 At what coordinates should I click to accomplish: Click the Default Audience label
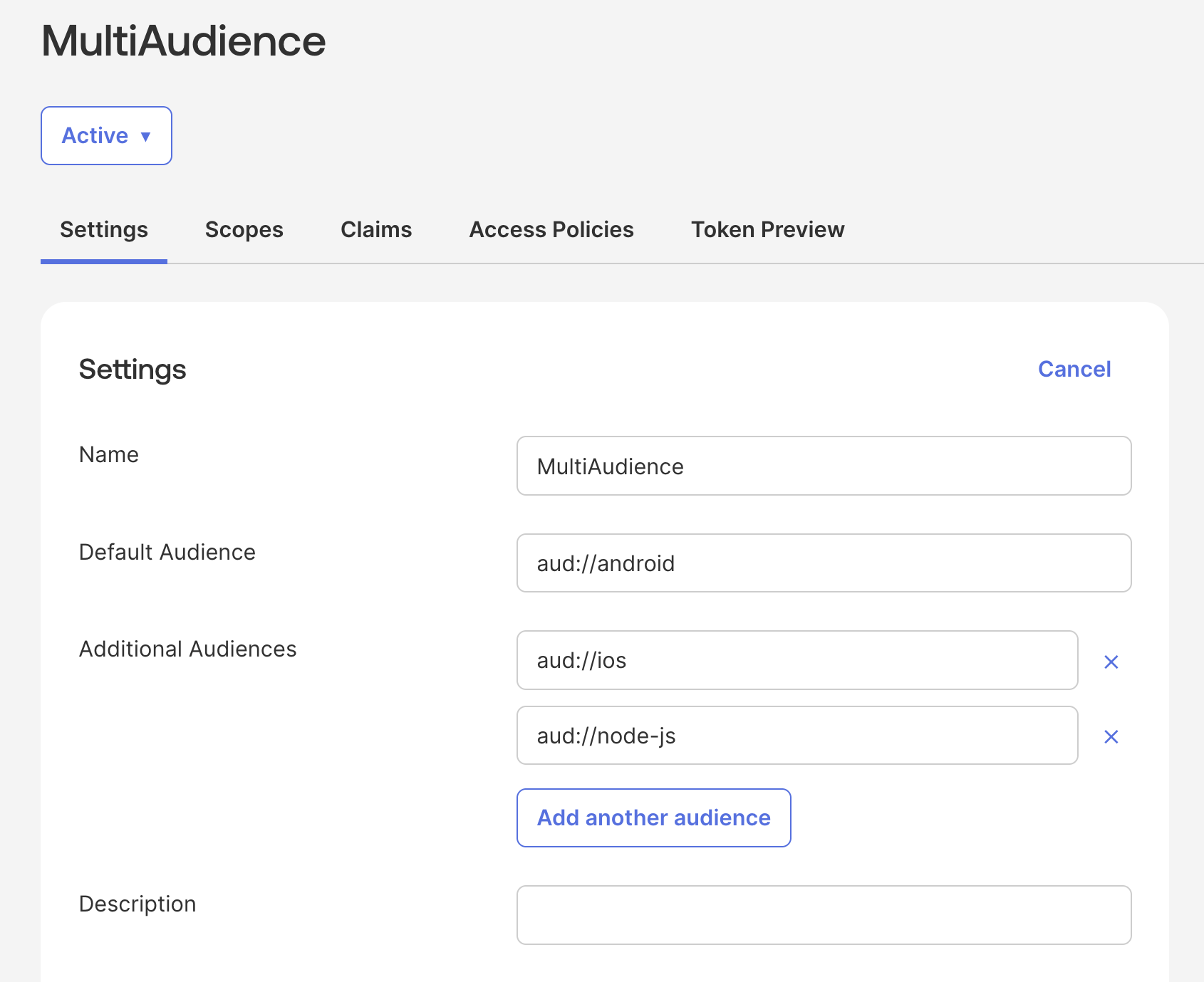coord(167,552)
